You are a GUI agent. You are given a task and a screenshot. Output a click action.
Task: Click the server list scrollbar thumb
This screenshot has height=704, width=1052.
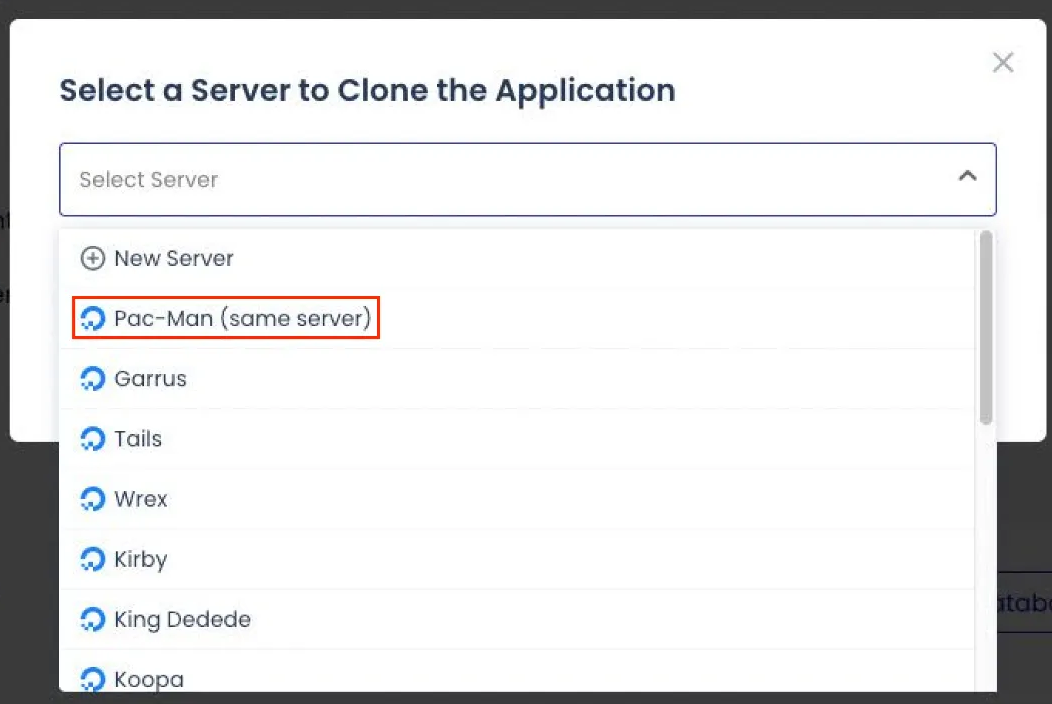[986, 328]
